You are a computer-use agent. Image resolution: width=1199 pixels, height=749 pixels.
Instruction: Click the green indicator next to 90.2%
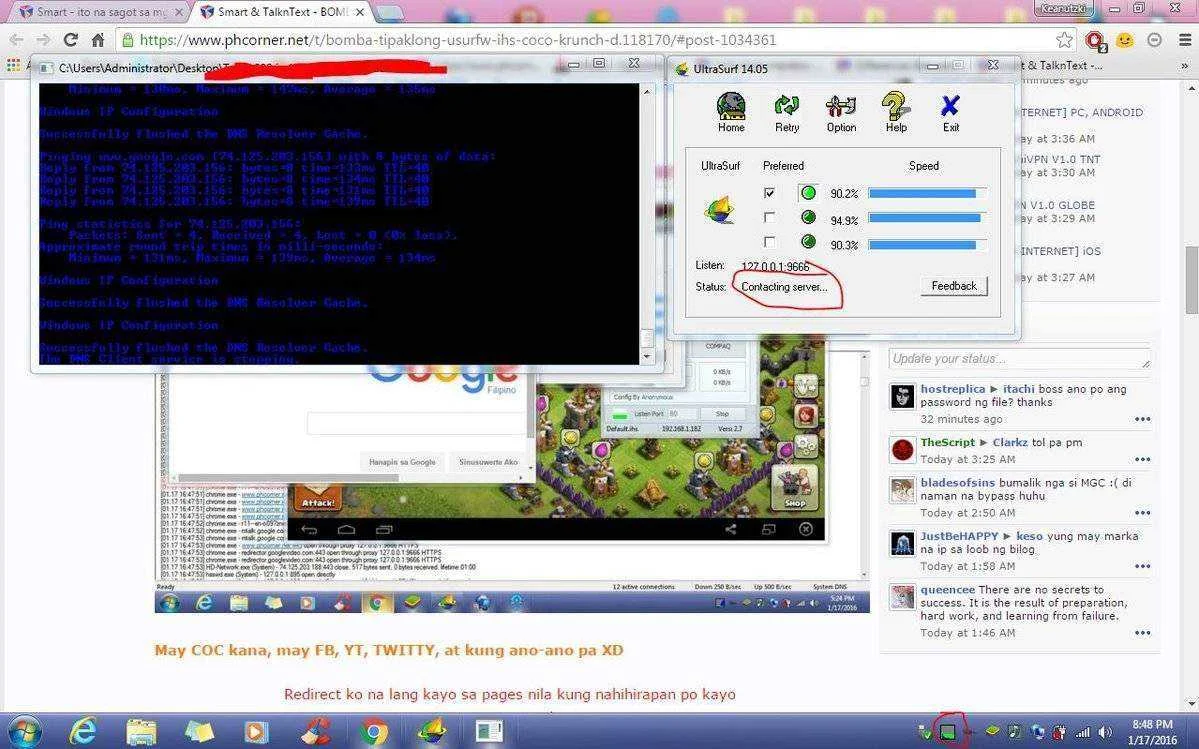point(807,193)
